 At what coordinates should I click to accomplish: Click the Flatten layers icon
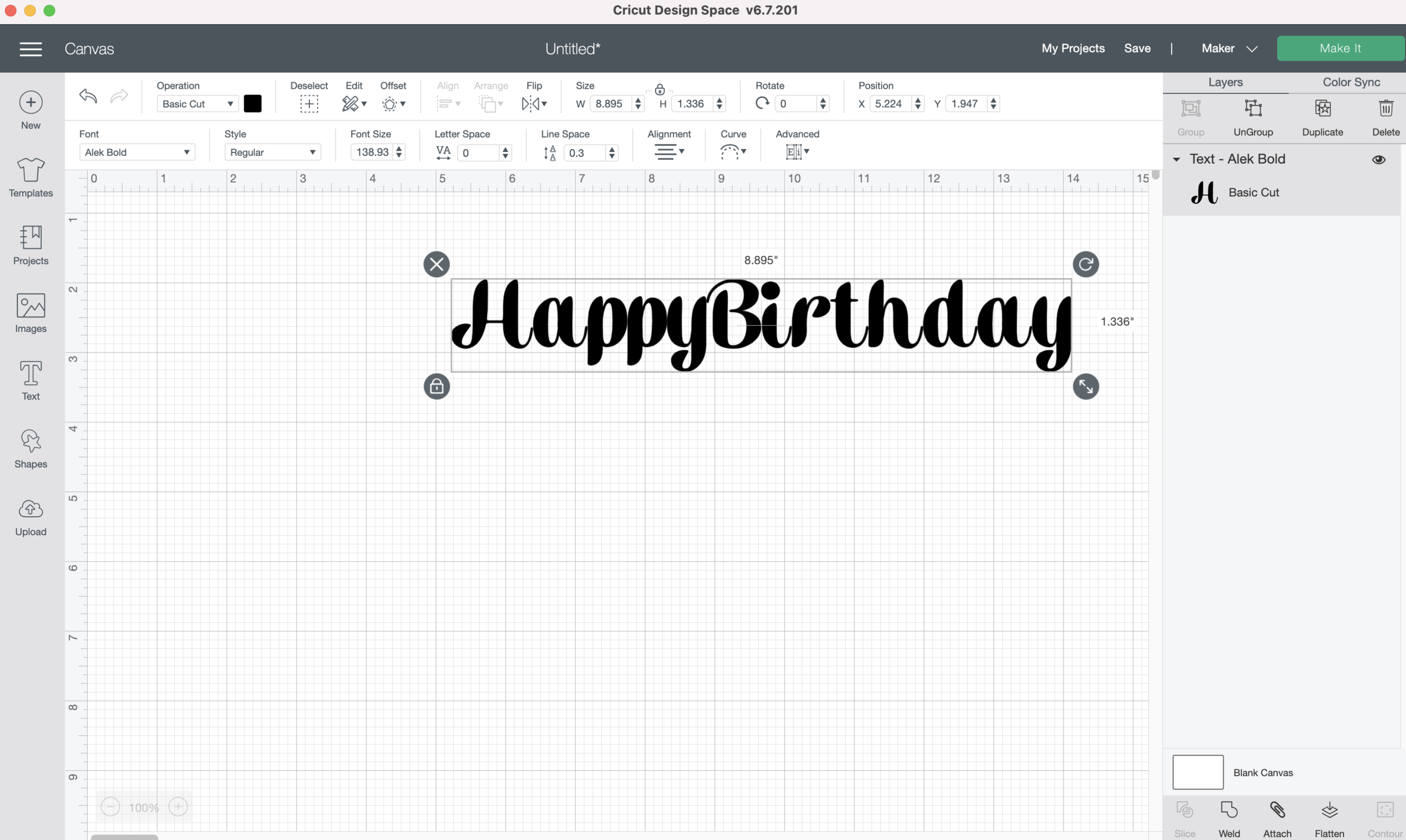click(x=1329, y=811)
